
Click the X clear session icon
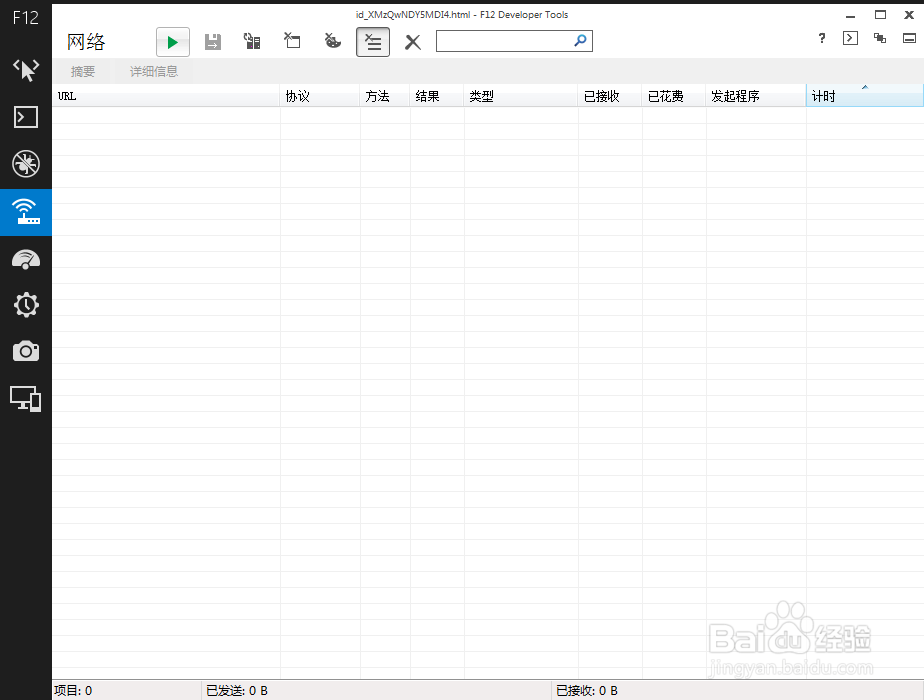coord(413,42)
